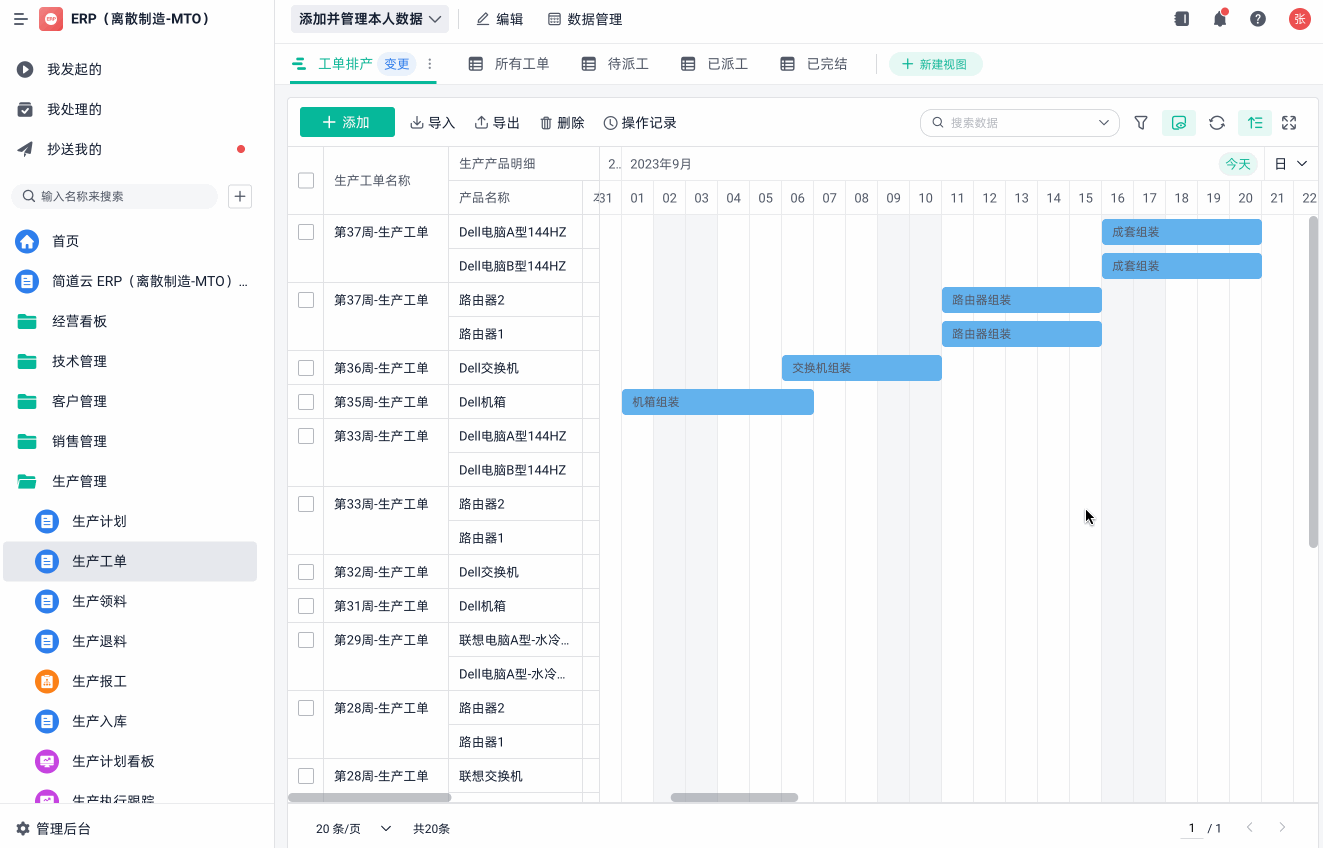The height and width of the screenshot is (848, 1323).
Task: Switch to the 已完结 tab
Action: click(x=826, y=63)
